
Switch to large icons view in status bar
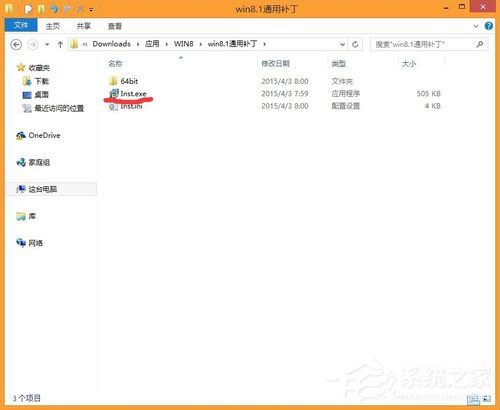pyautogui.click(x=487, y=398)
